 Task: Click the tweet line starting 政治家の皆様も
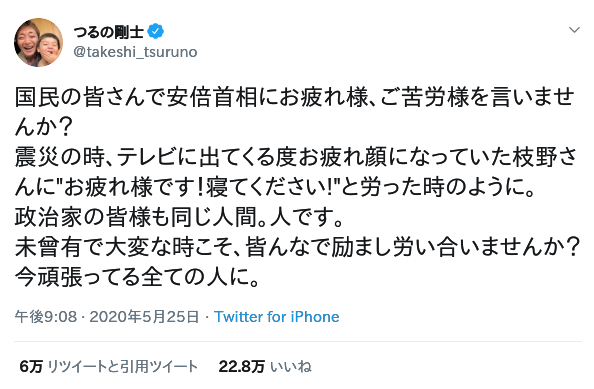pos(179,217)
